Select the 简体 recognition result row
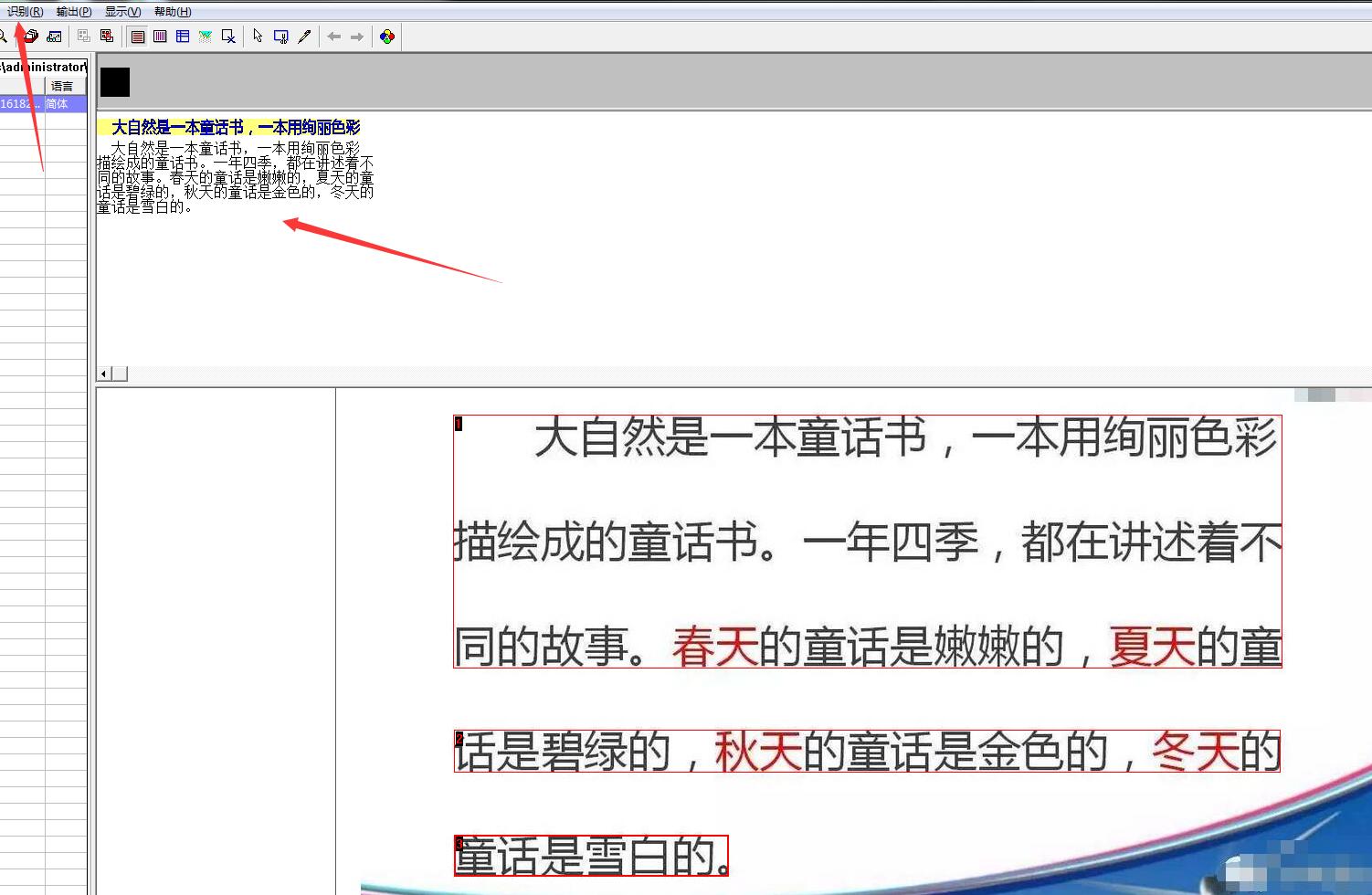Viewport: 1372px width, 895px height. [x=57, y=103]
